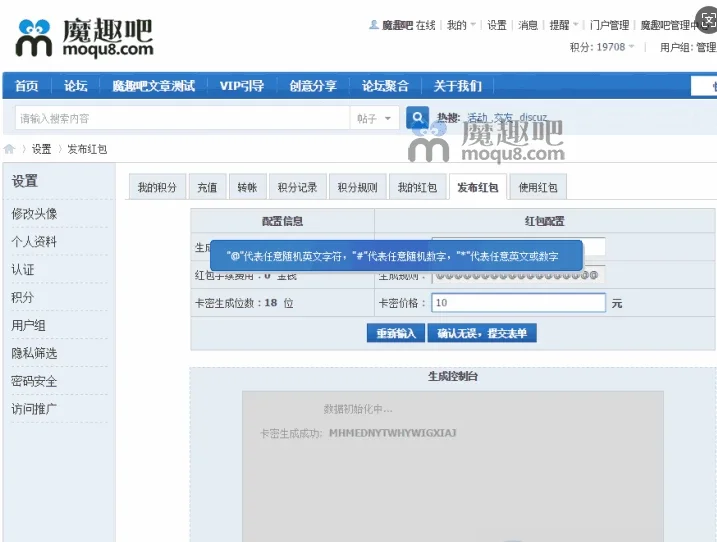Click the home icon in breadcrumb

click(x=9, y=149)
